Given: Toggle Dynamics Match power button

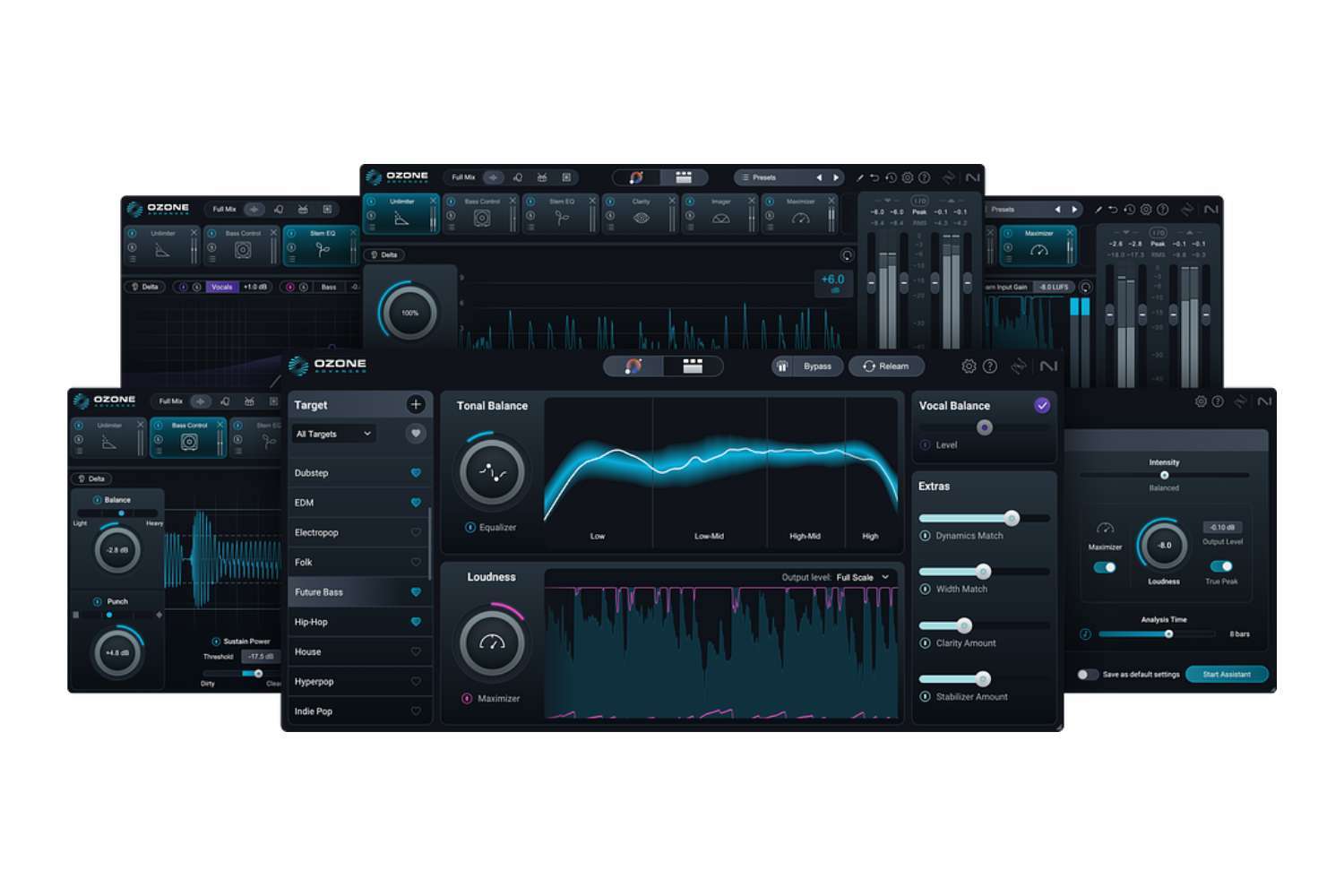Looking at the screenshot, I should coord(925,536).
